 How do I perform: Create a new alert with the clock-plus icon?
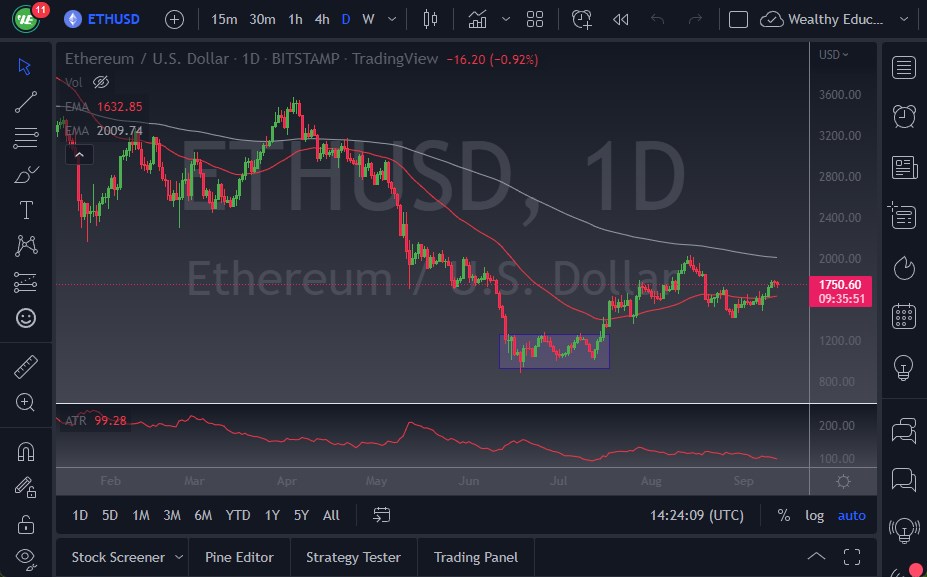581,18
